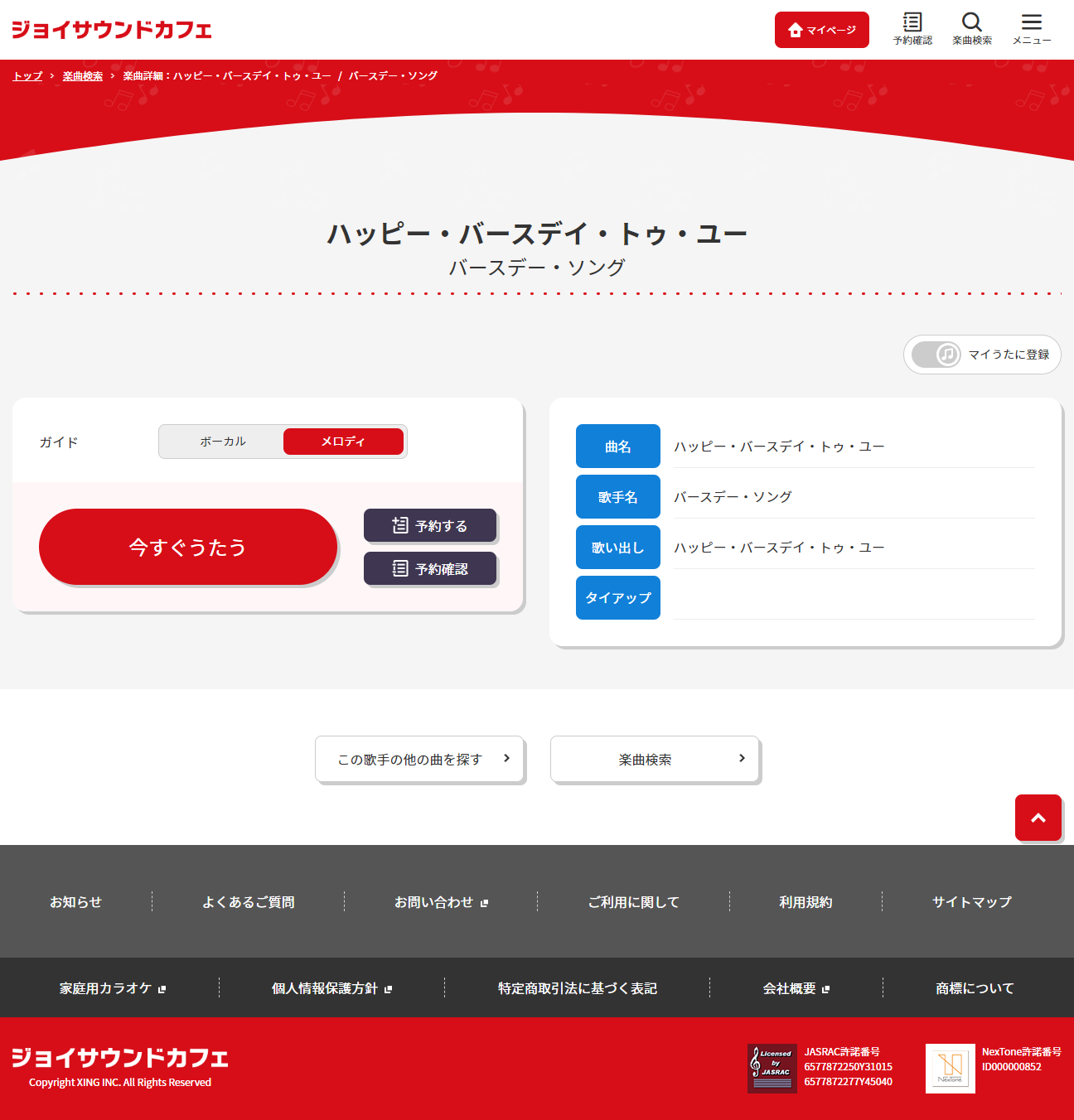Click the external-link icon beside 個人情報保護方針
This screenshot has width=1074, height=1120.
point(388,989)
